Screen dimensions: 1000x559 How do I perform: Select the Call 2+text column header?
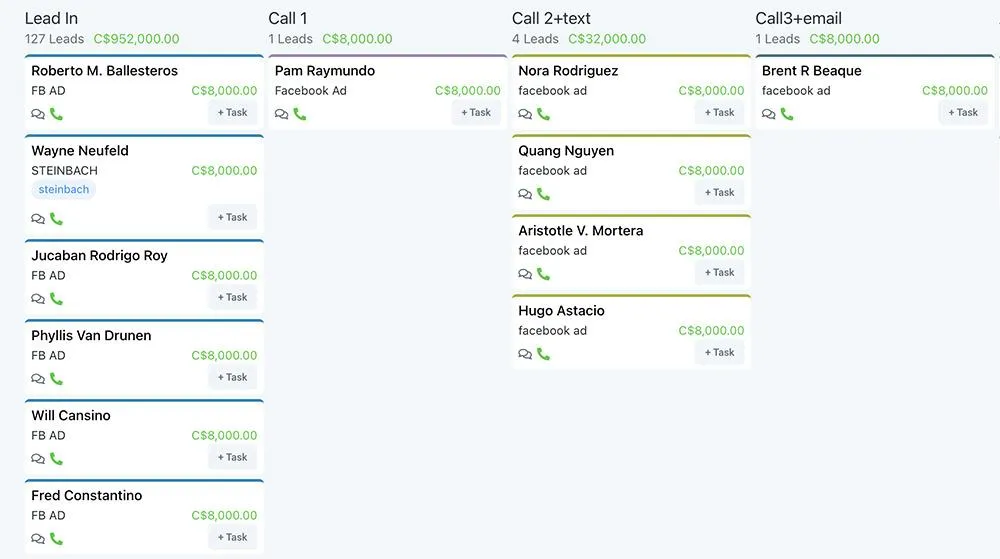pyautogui.click(x=551, y=18)
